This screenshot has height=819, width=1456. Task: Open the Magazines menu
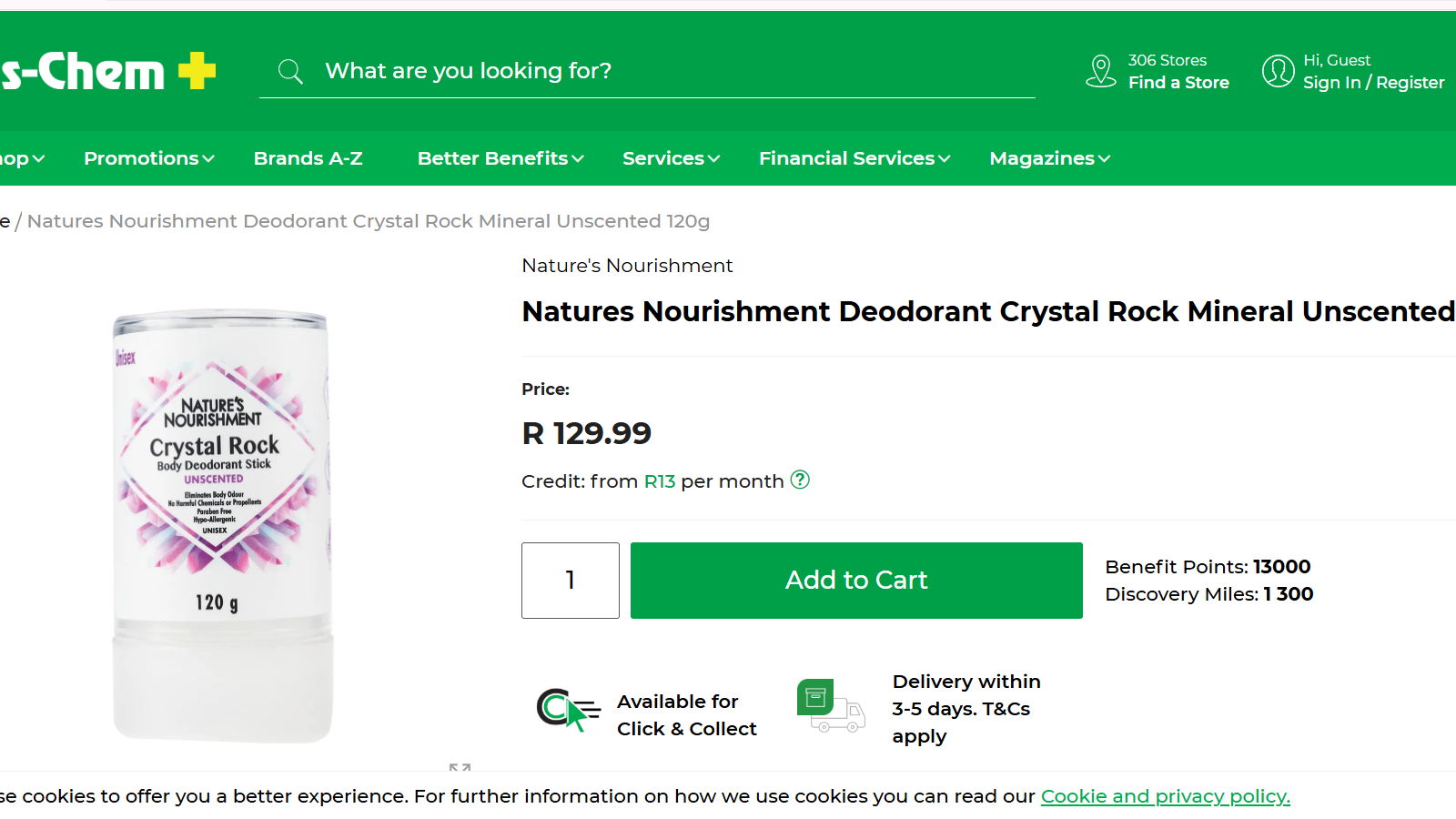point(1049,158)
